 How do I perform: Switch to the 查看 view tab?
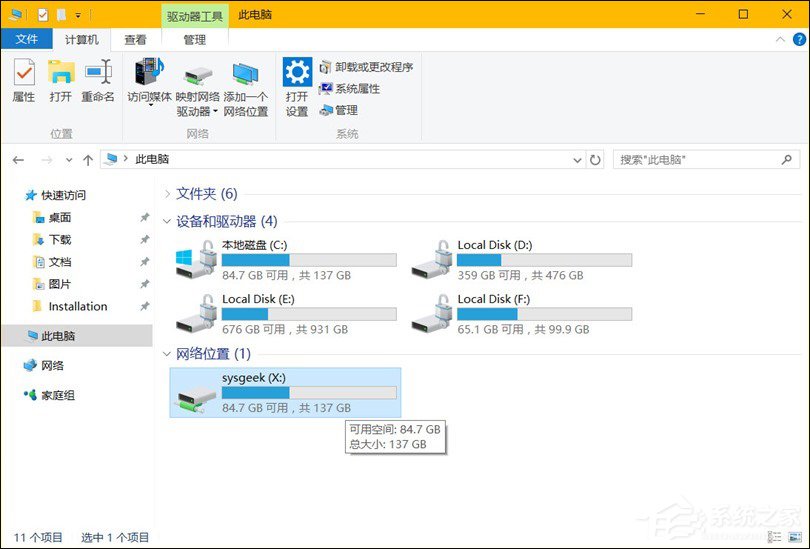tap(135, 39)
